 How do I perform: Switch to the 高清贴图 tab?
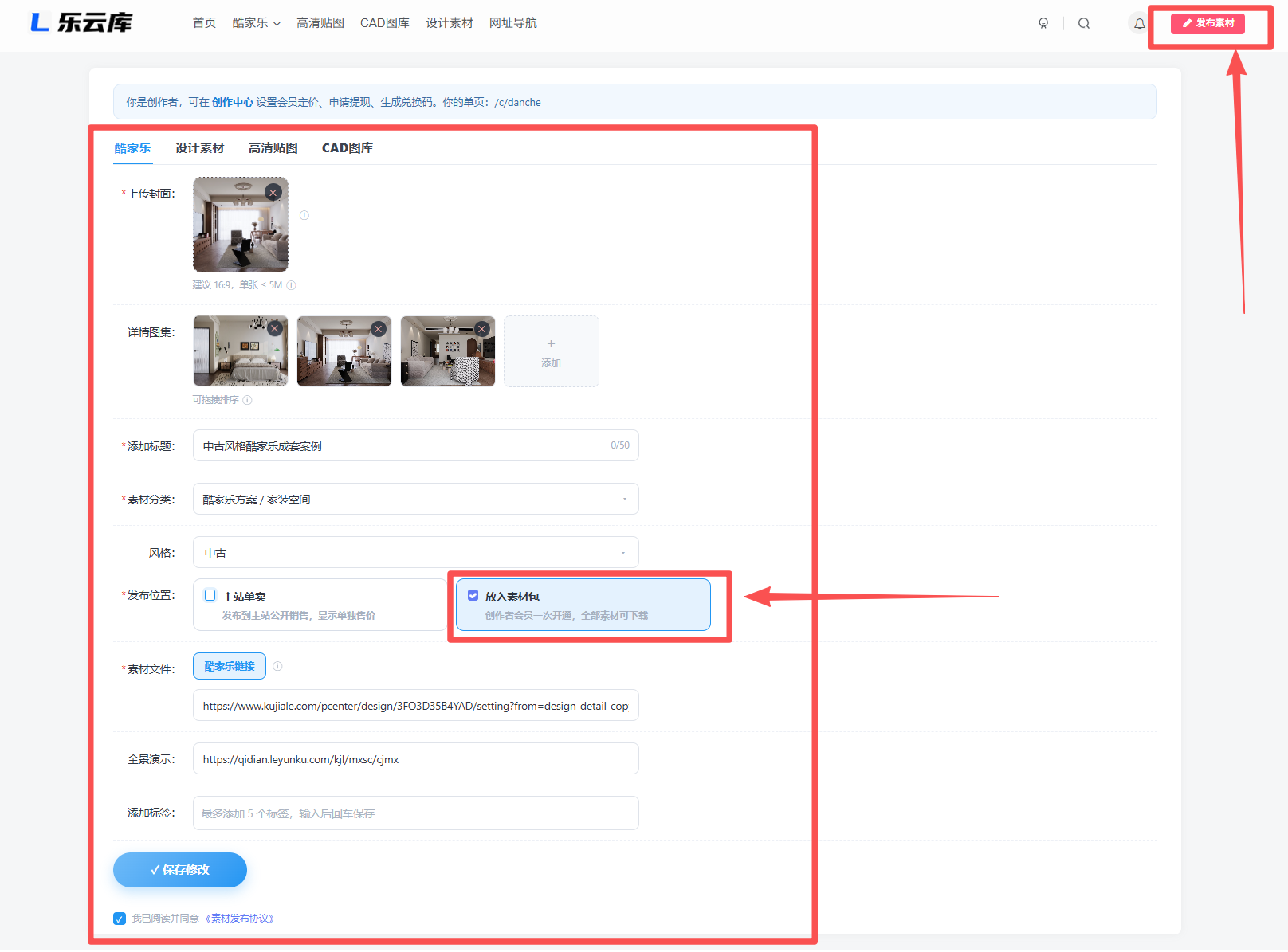273,148
